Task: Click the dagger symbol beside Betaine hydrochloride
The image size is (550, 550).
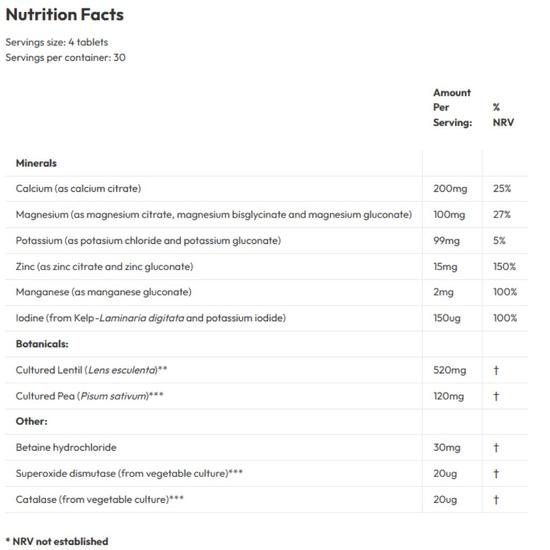Action: 496,448
